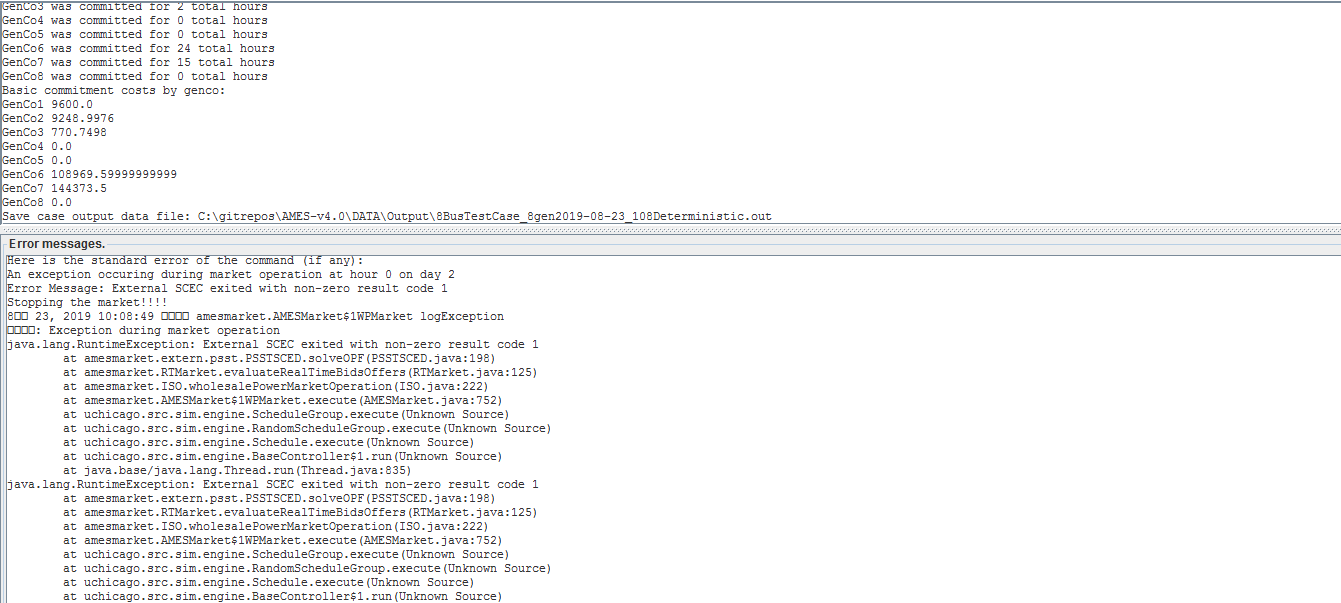The height and width of the screenshot is (603, 1341).
Task: Click the 'Save case output data file' path line
Action: (x=387, y=216)
